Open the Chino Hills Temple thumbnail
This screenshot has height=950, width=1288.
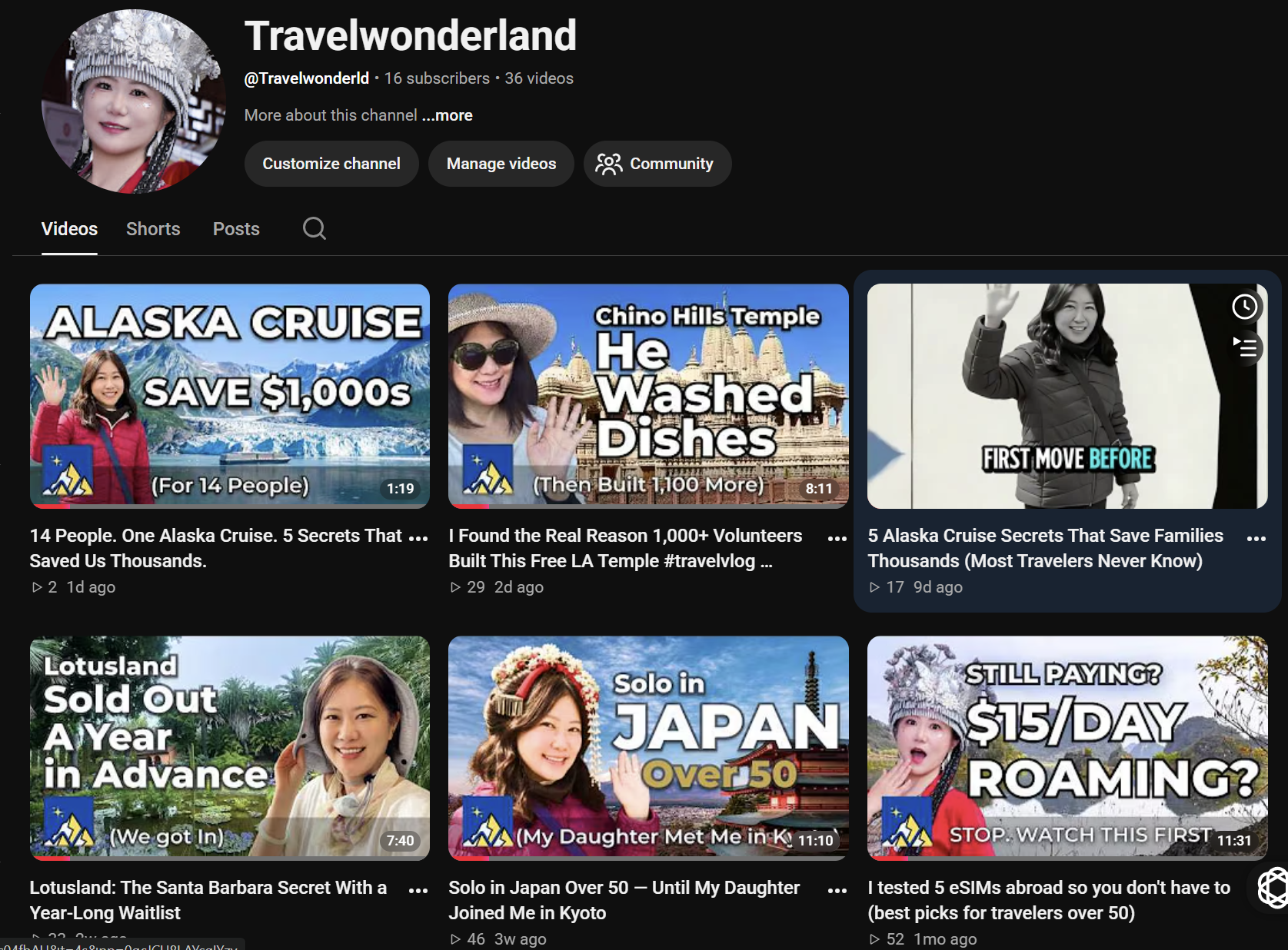coord(648,396)
